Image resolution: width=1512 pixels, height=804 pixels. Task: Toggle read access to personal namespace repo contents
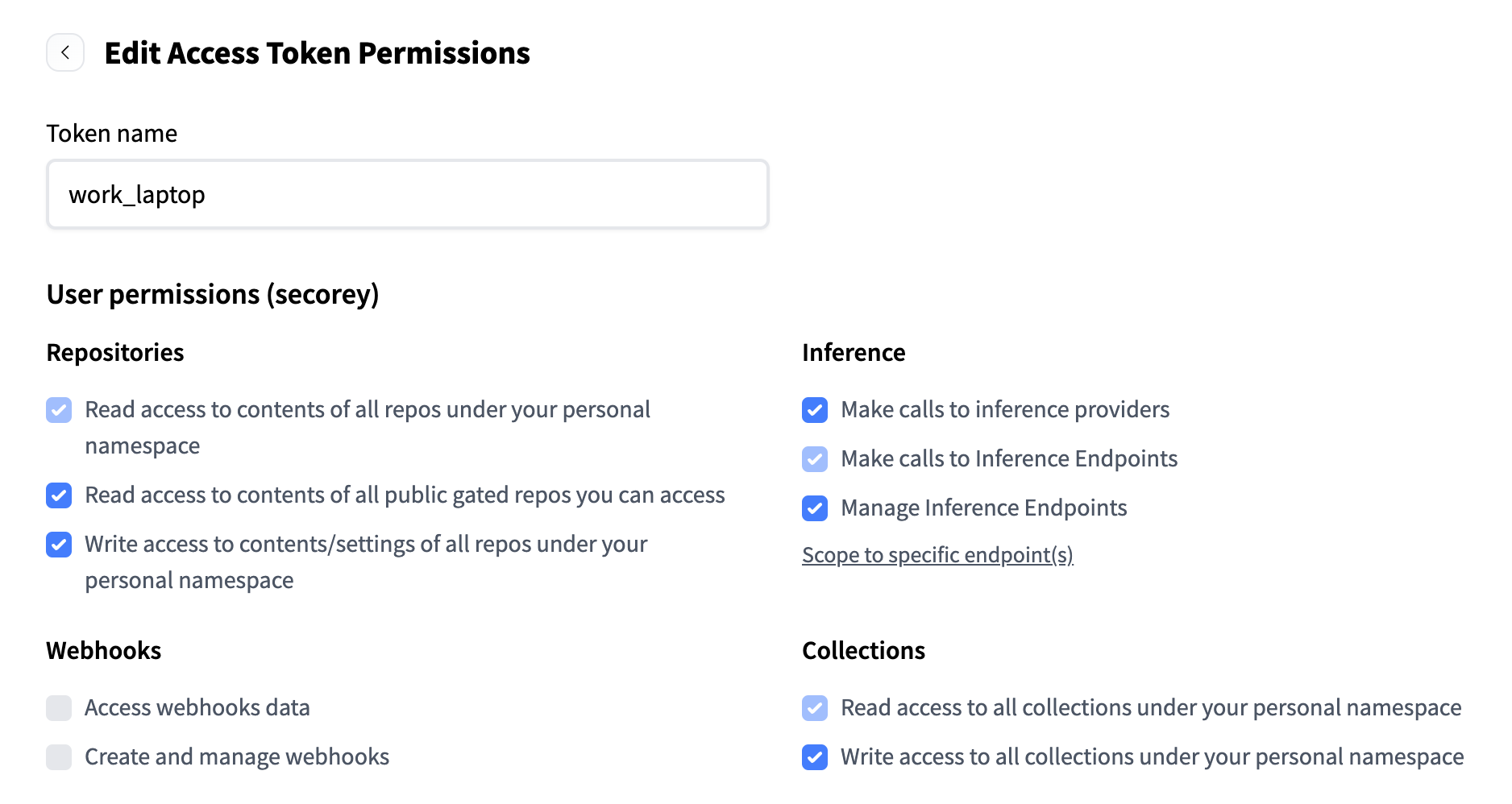click(59, 410)
